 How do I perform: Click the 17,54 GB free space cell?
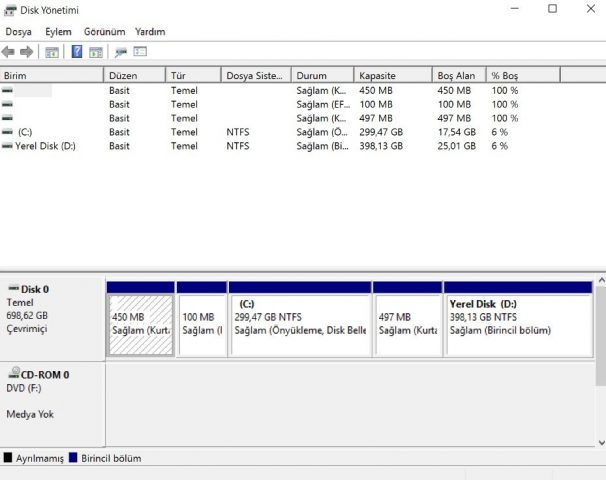click(x=456, y=132)
